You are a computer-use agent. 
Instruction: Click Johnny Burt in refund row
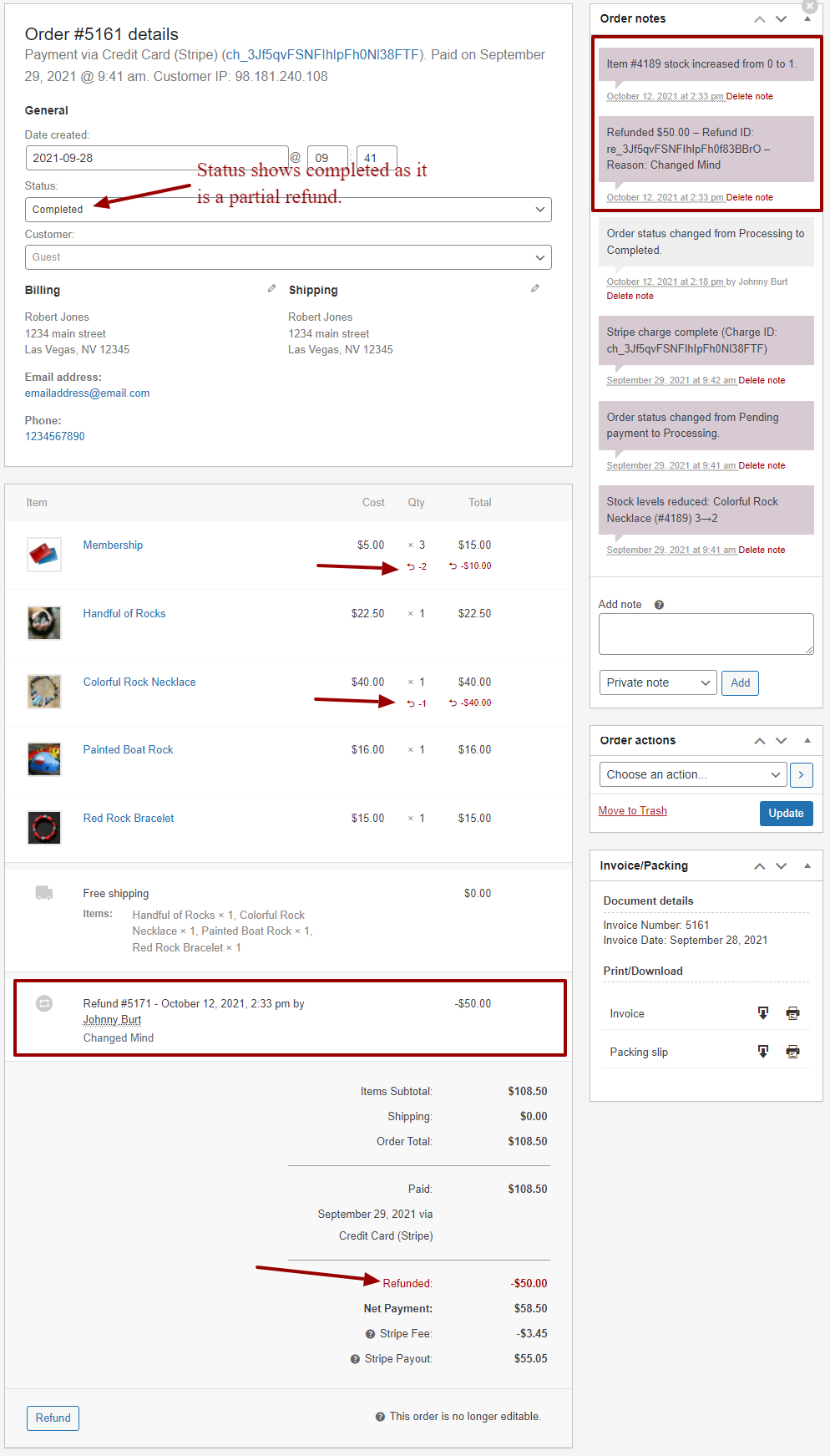(x=112, y=1020)
